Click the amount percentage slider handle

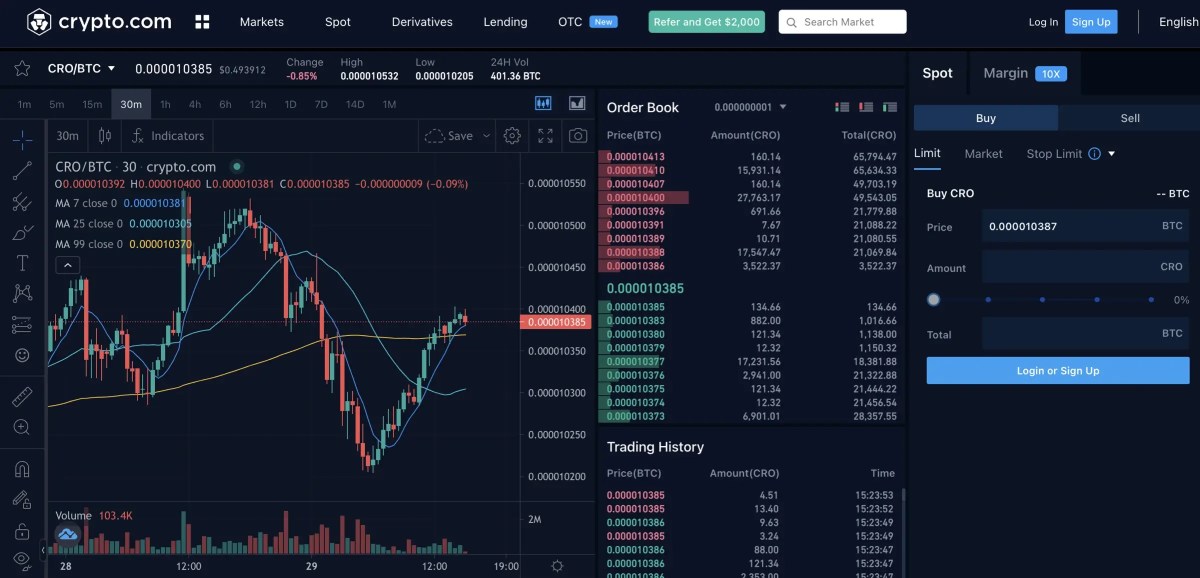click(933, 299)
